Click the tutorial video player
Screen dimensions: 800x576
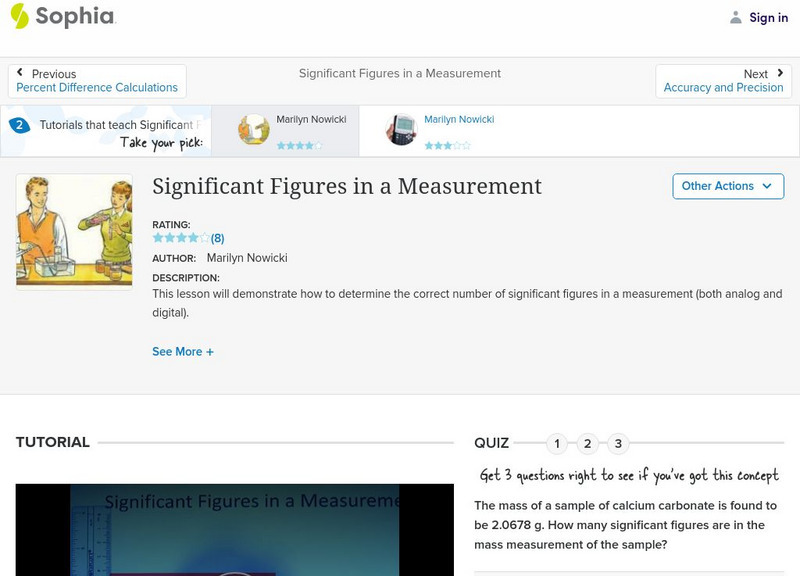point(235,530)
